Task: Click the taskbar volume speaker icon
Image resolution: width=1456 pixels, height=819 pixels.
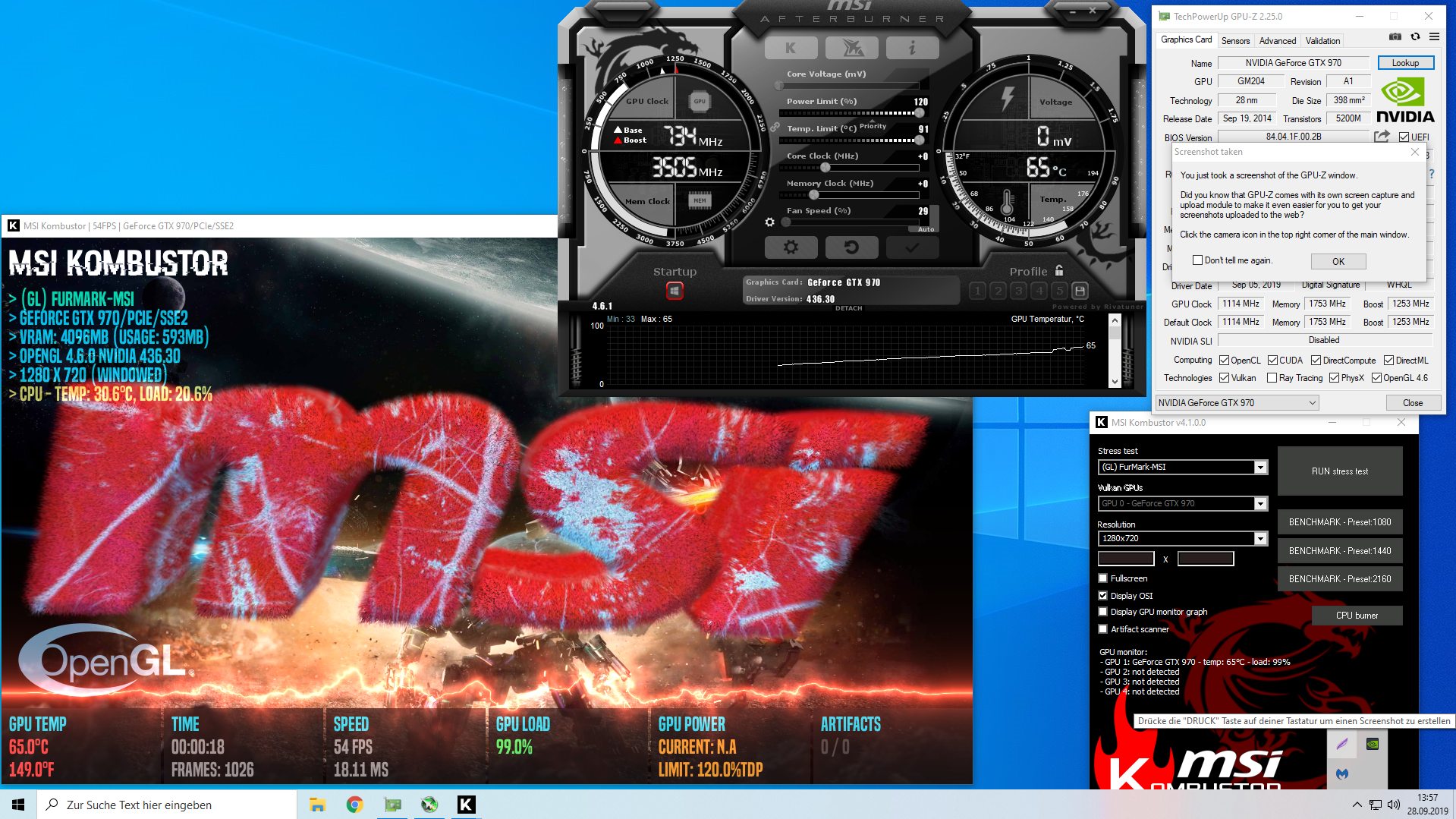Action: (1394, 805)
